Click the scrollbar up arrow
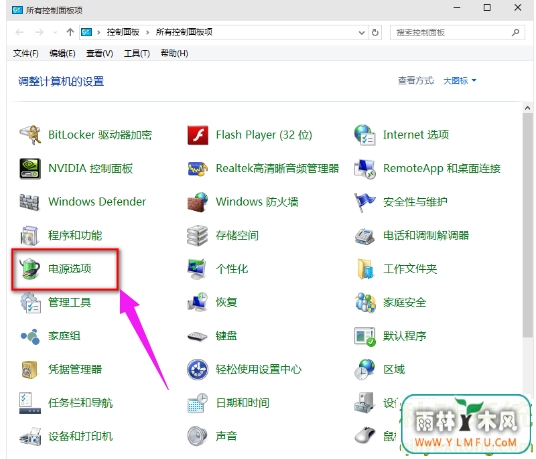 (527, 108)
